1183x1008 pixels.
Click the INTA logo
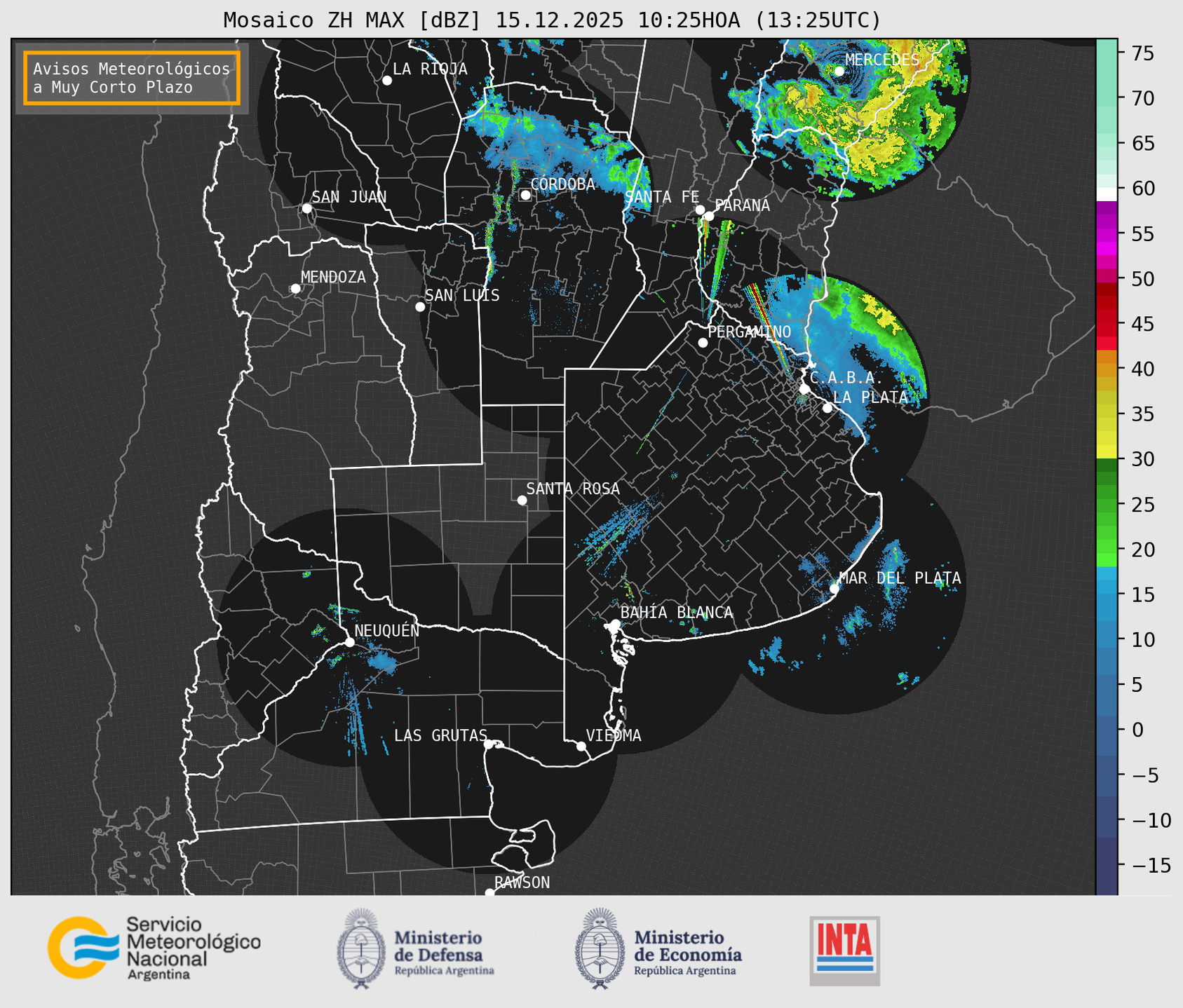pos(844,951)
